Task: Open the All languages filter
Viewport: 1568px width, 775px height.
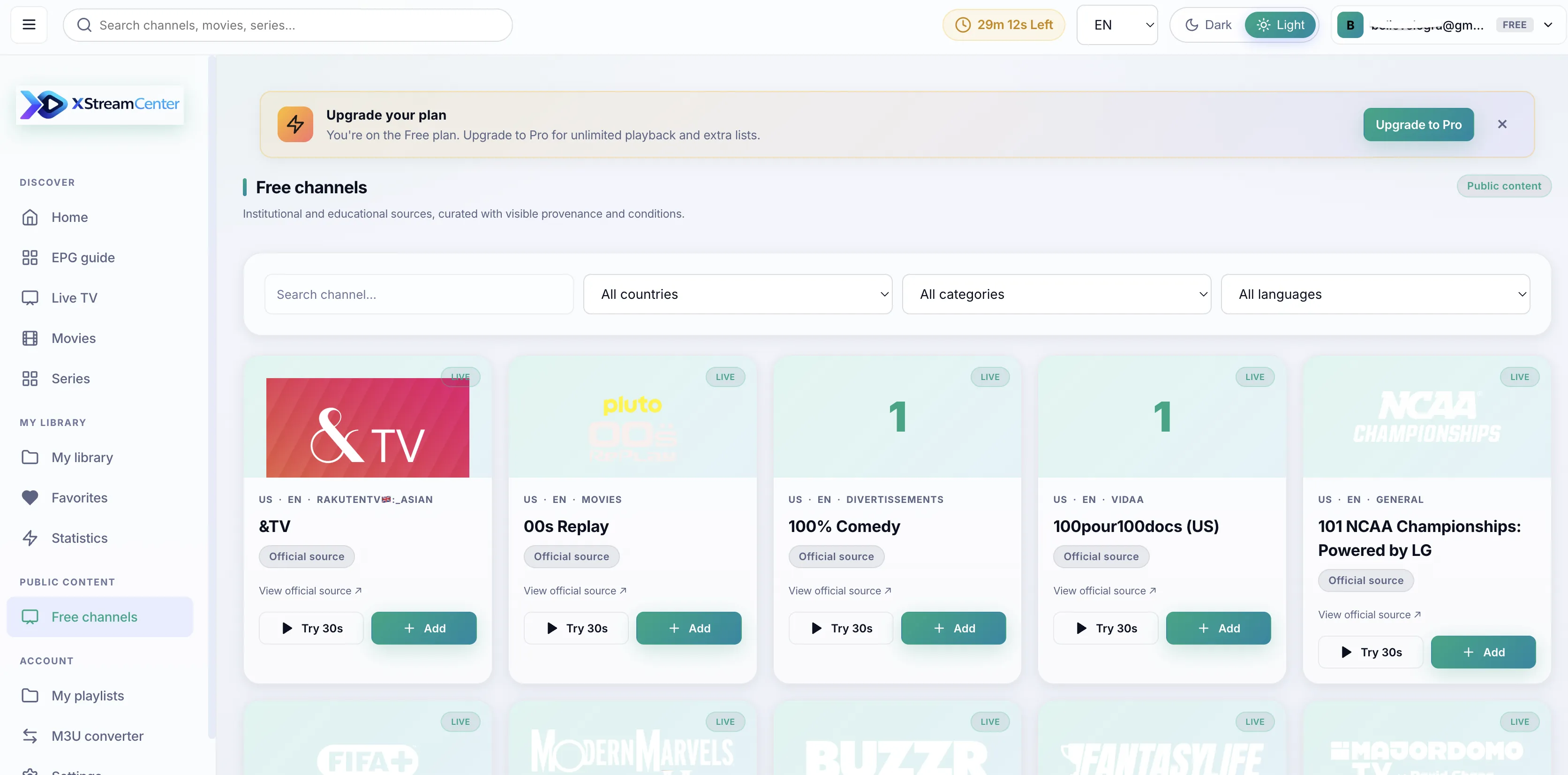Action: point(1376,294)
